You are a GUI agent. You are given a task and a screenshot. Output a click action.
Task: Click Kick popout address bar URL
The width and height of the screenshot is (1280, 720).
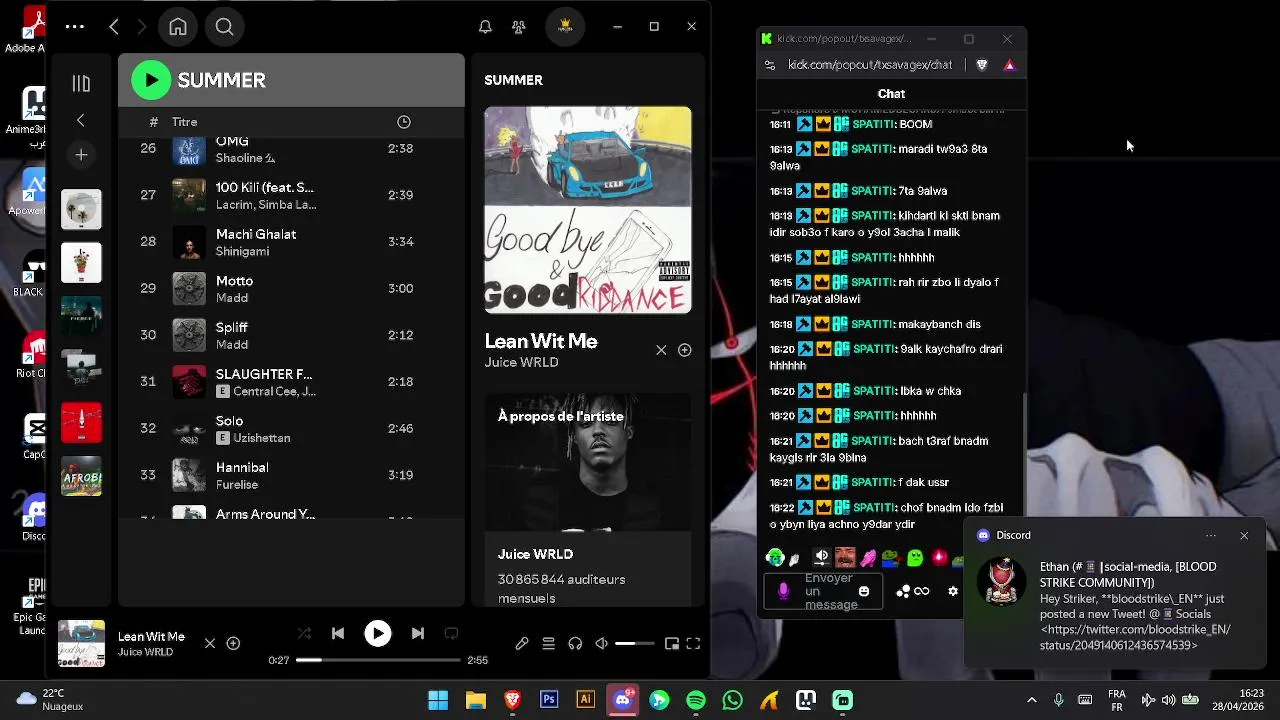[870, 65]
